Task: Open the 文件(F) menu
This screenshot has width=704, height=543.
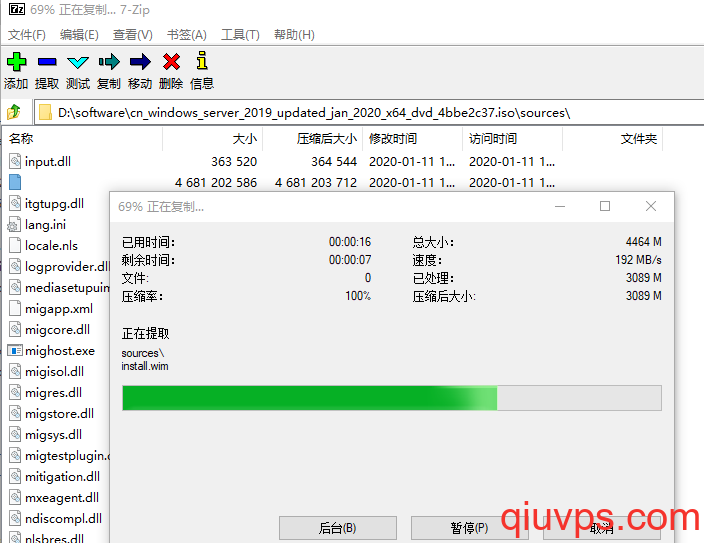Action: (x=27, y=35)
